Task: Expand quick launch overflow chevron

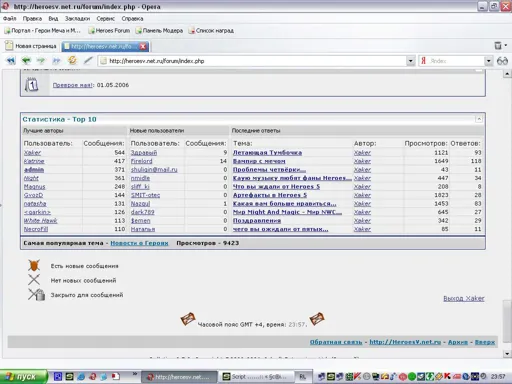Action: pos(135,374)
